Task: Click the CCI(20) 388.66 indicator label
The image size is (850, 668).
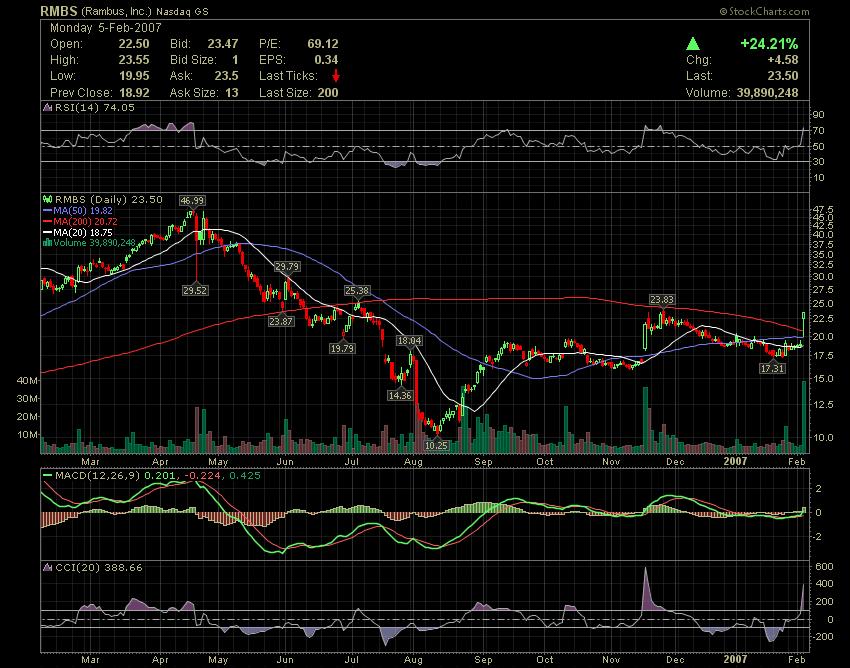Action: pos(99,568)
